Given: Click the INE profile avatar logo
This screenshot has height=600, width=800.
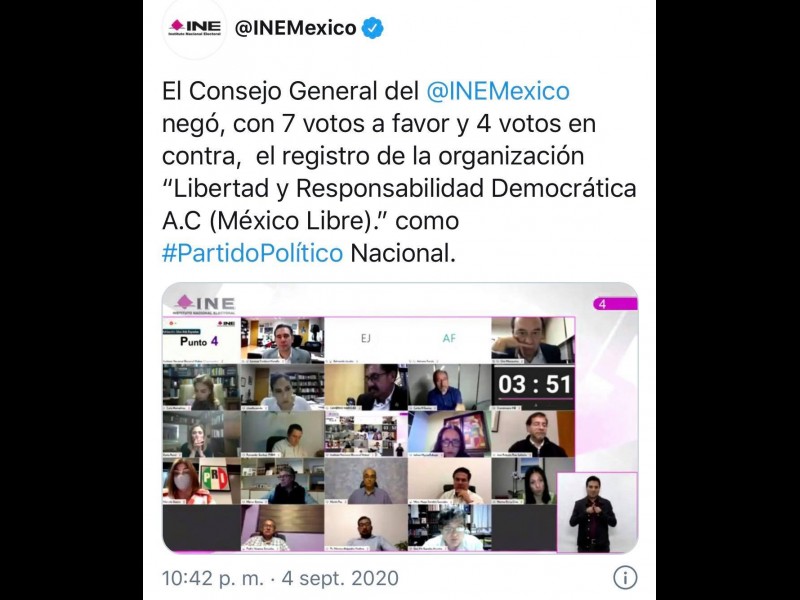Looking at the screenshot, I should point(194,28).
